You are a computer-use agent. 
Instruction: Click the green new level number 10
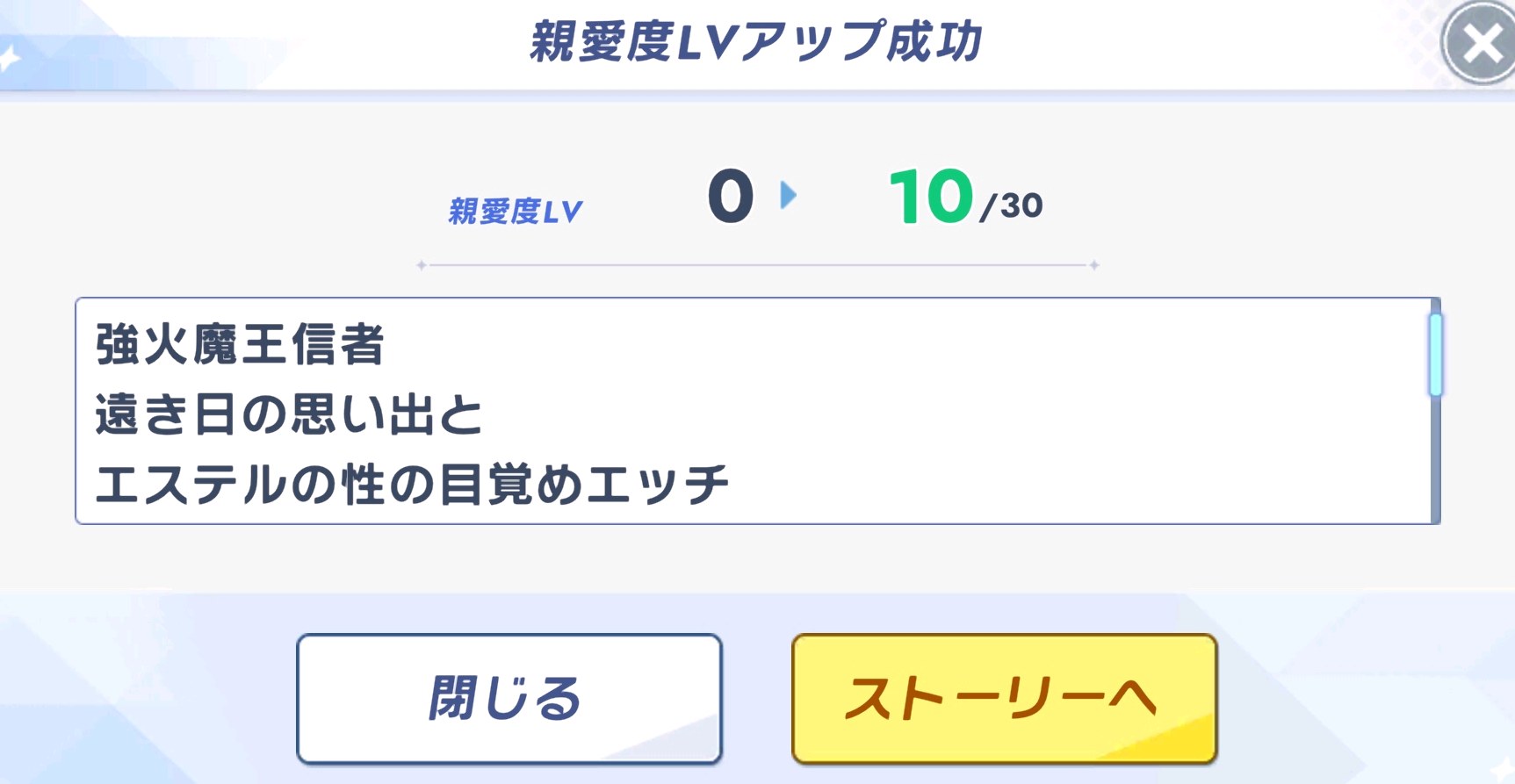point(931,197)
